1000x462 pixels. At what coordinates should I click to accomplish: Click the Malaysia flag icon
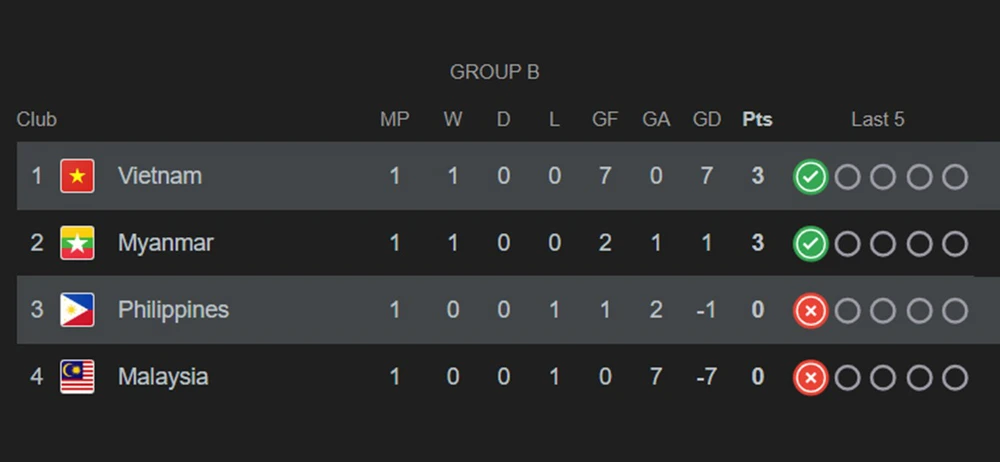pos(77,377)
